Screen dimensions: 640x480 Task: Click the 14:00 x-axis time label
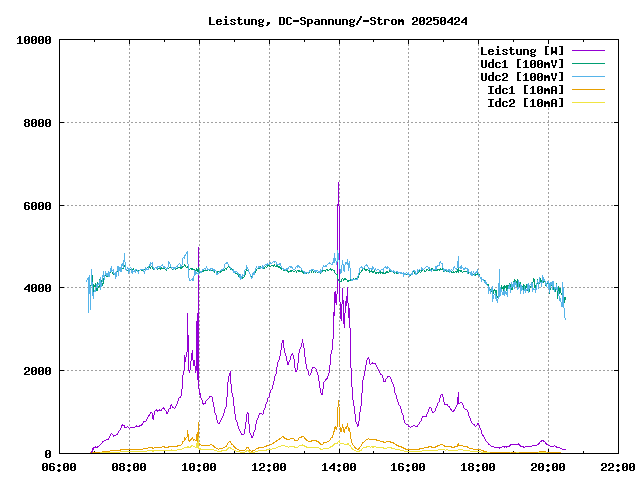click(338, 467)
